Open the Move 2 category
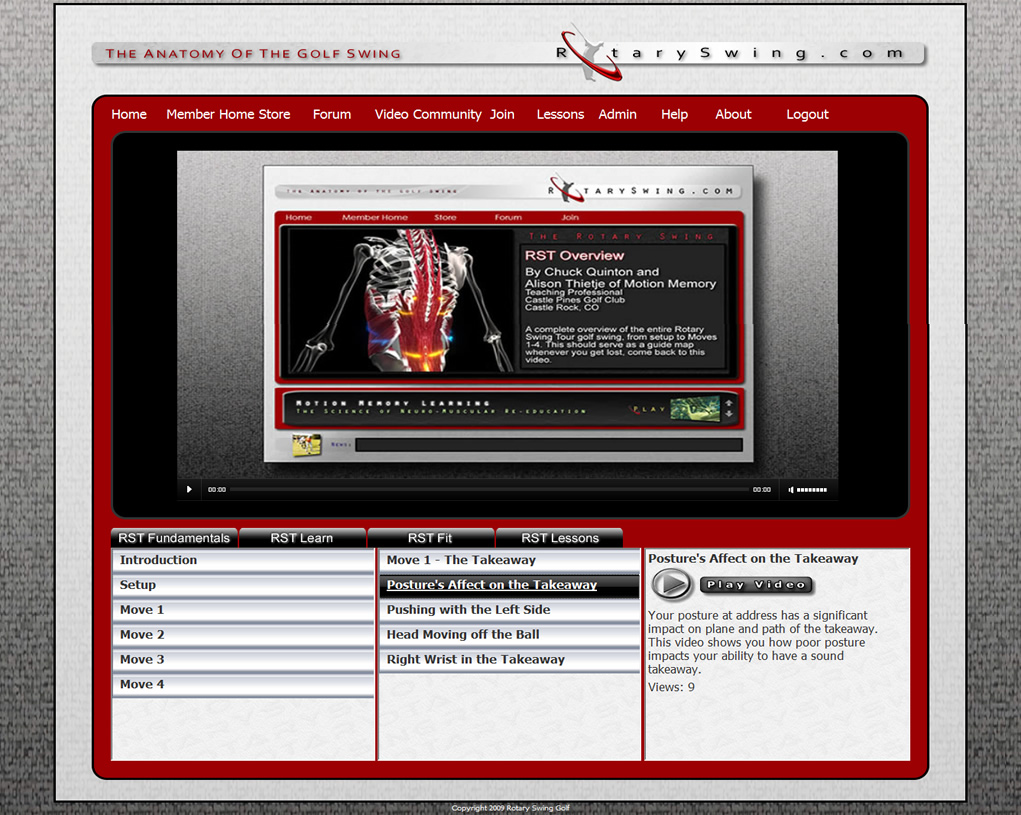Image resolution: width=1021 pixels, height=815 pixels. click(x=244, y=635)
